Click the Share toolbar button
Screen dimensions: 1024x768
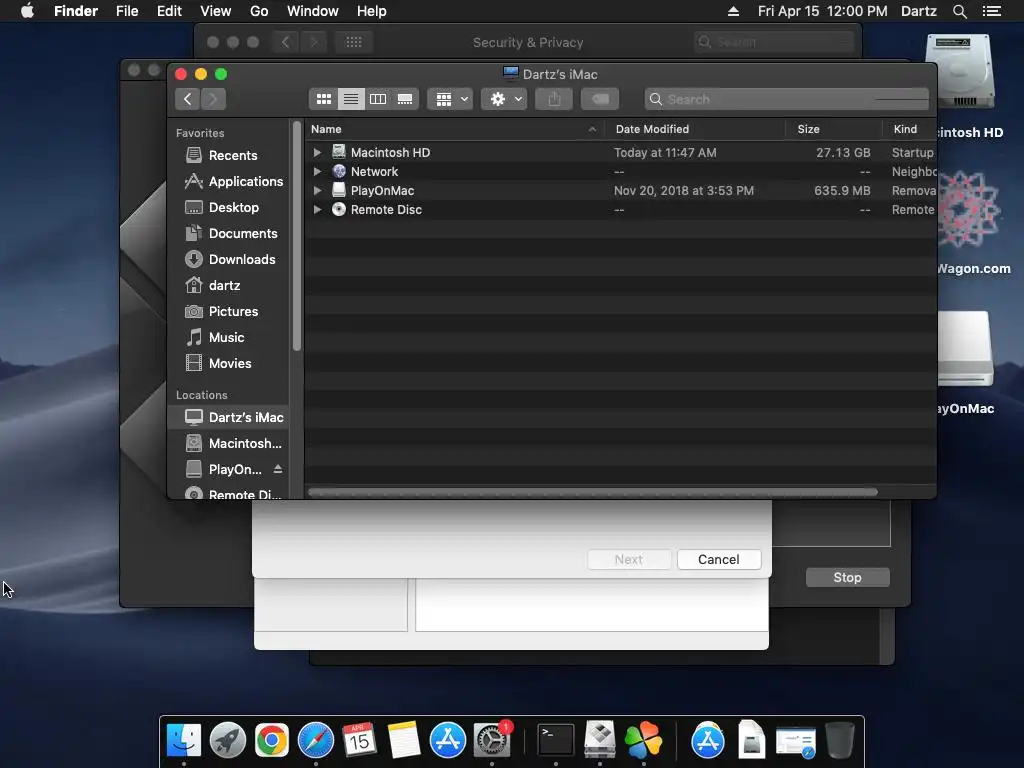(554, 99)
